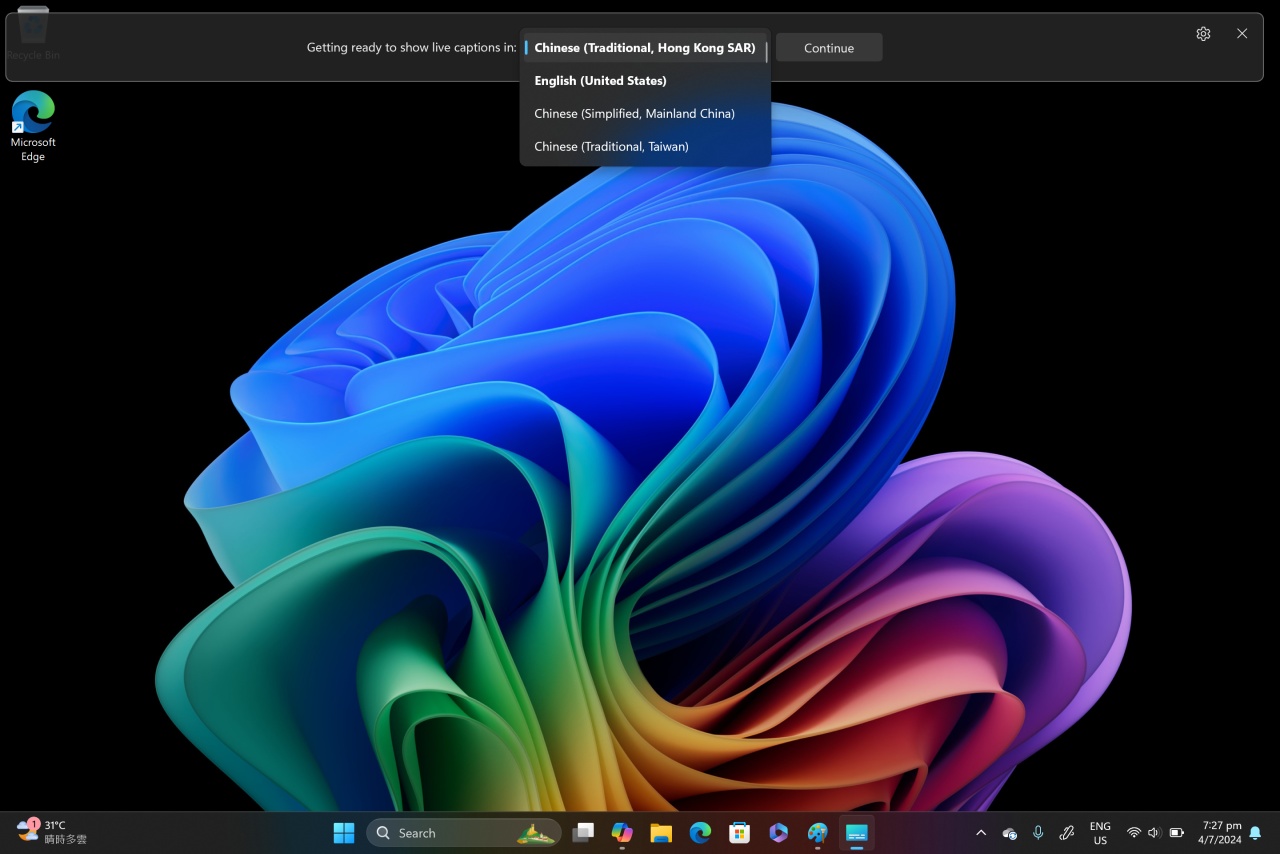This screenshot has height=854, width=1280.
Task: Open Live captions settings gear
Action: tap(1203, 34)
